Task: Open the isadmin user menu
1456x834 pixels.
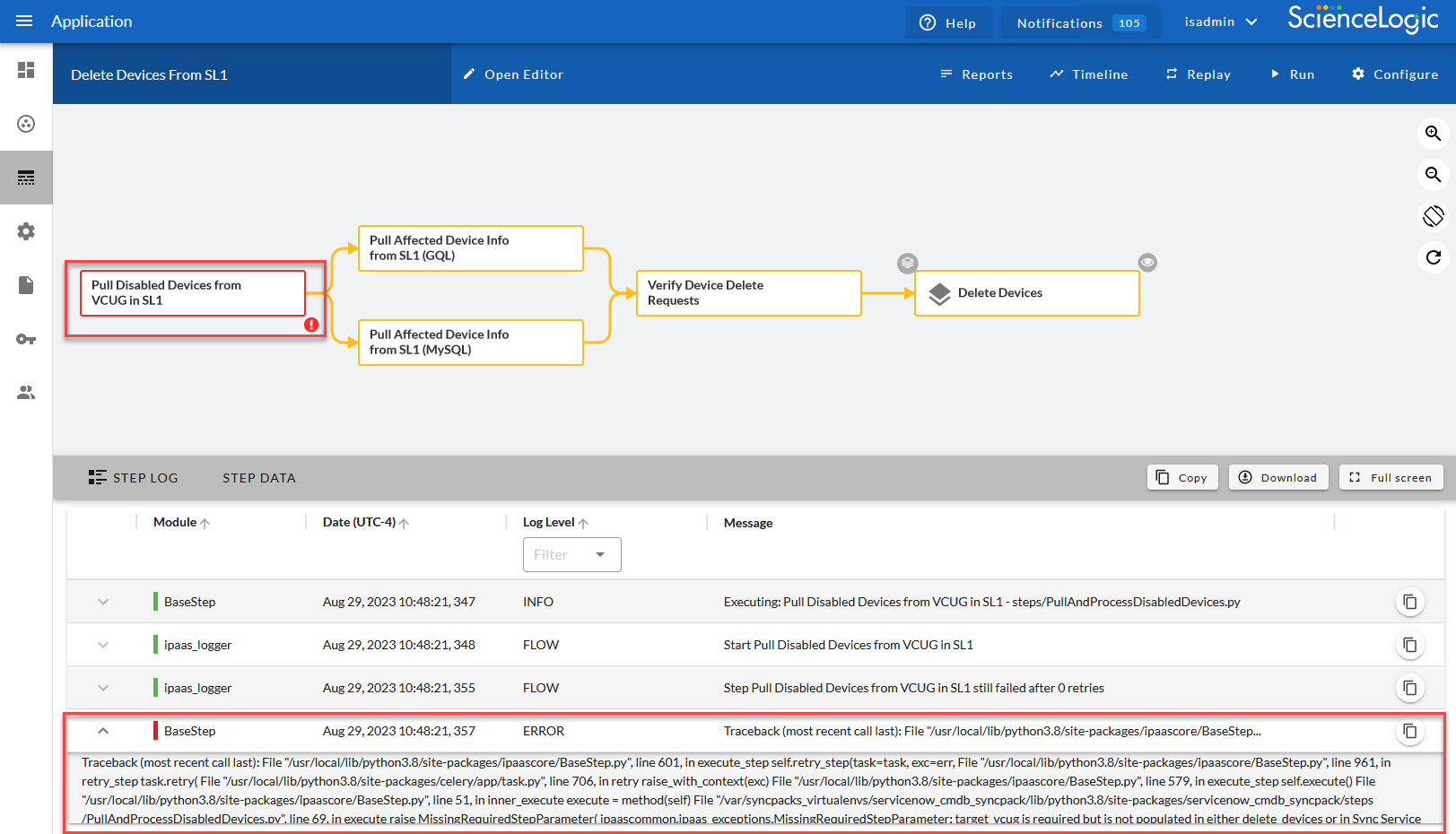Action: [x=1220, y=22]
